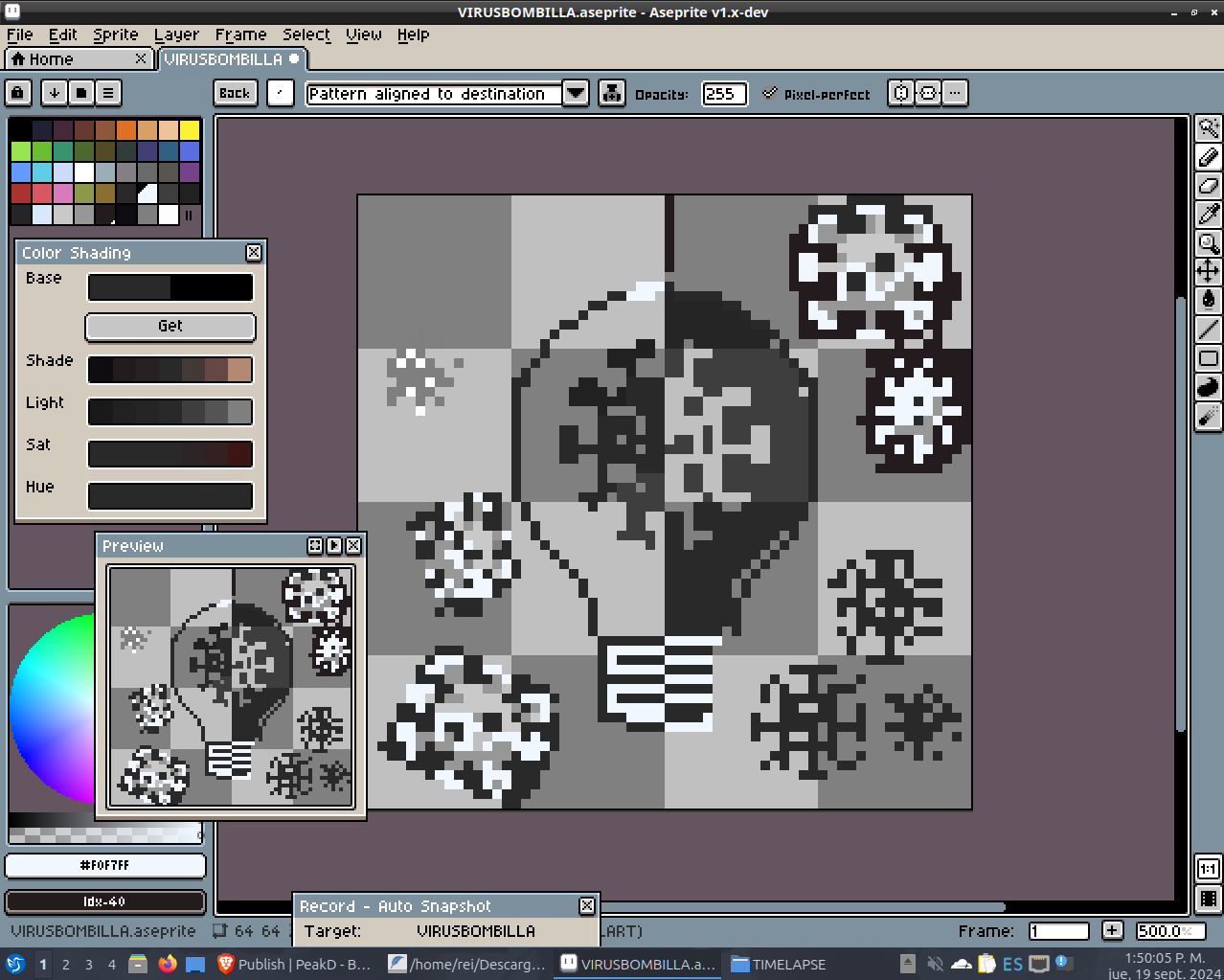Click the Pattern aligned to destination field

pos(434,93)
